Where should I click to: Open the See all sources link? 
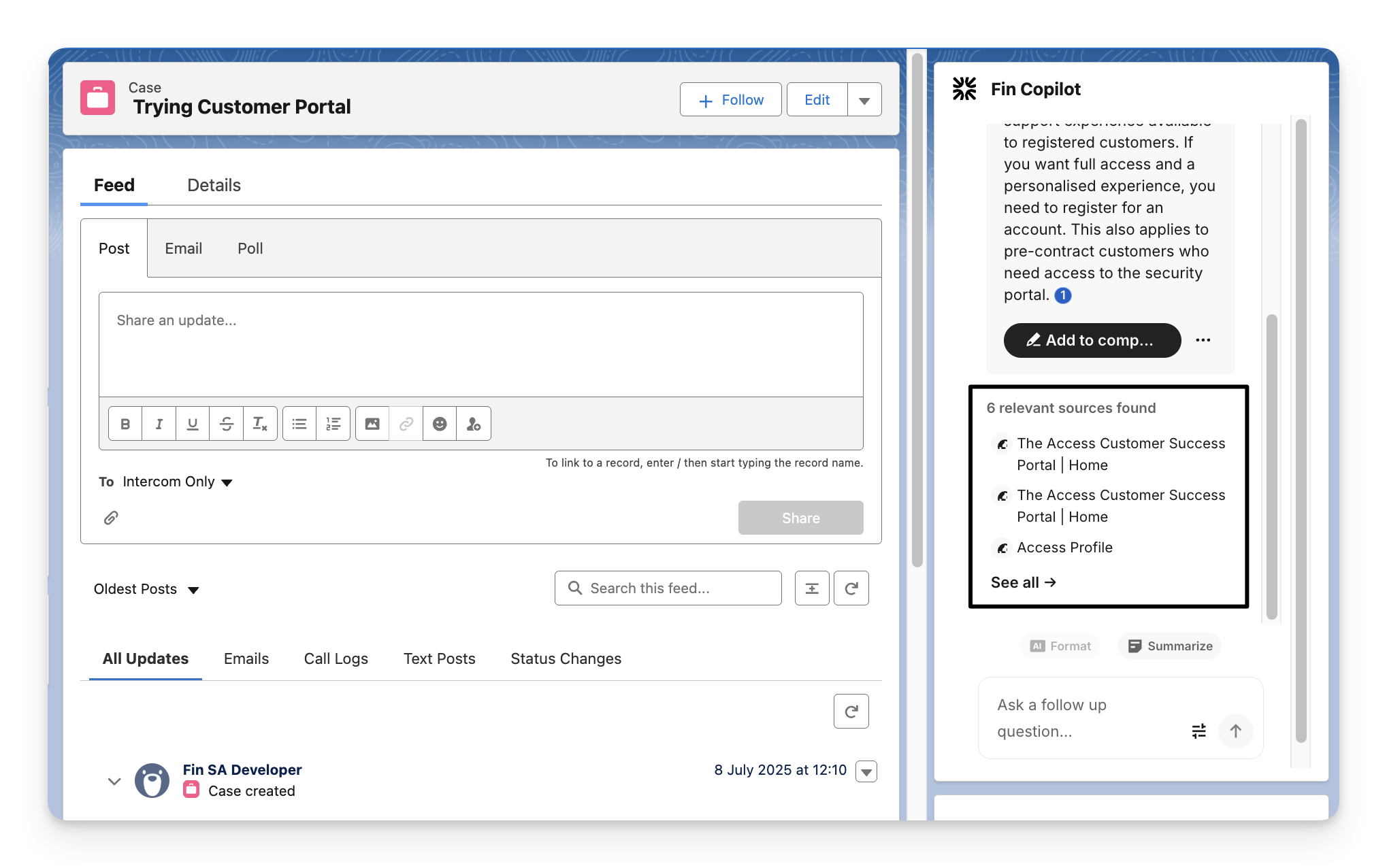click(x=1023, y=582)
